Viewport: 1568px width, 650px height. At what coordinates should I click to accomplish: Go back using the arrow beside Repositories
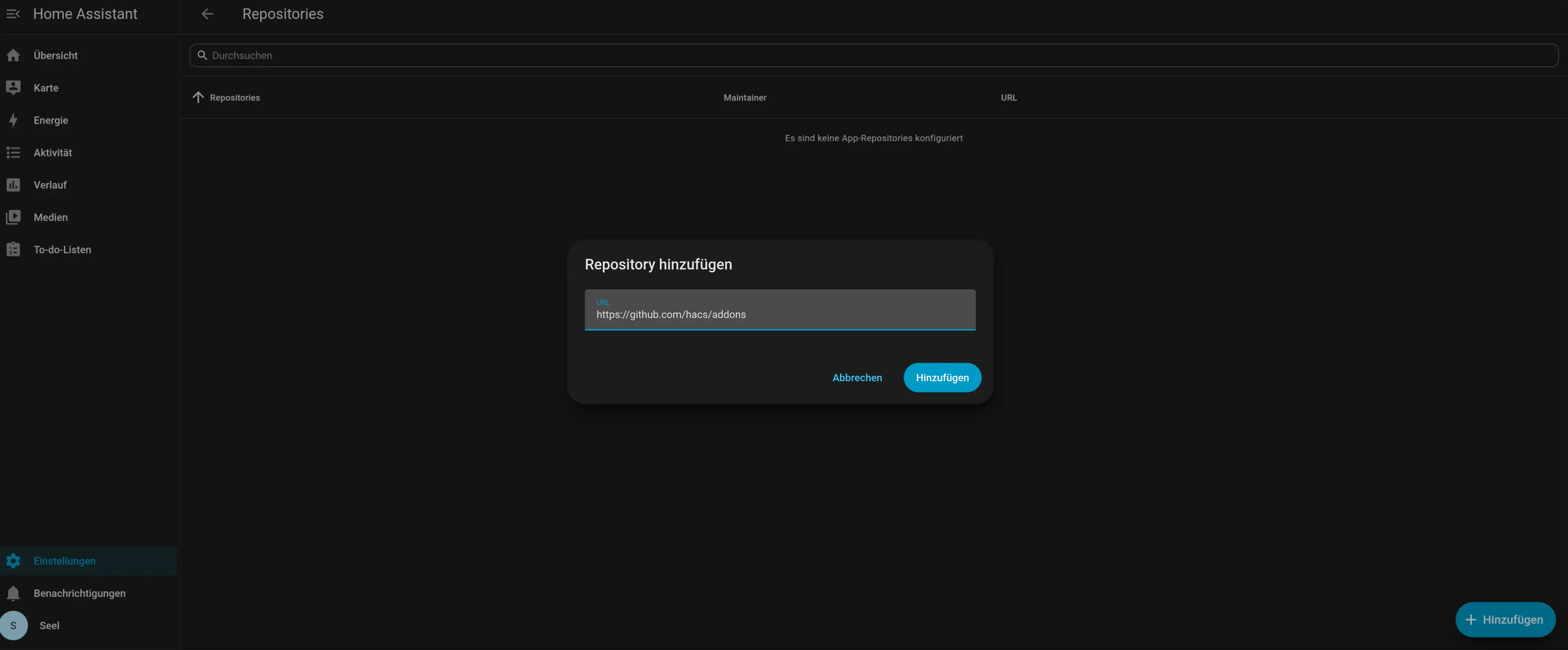pyautogui.click(x=207, y=13)
